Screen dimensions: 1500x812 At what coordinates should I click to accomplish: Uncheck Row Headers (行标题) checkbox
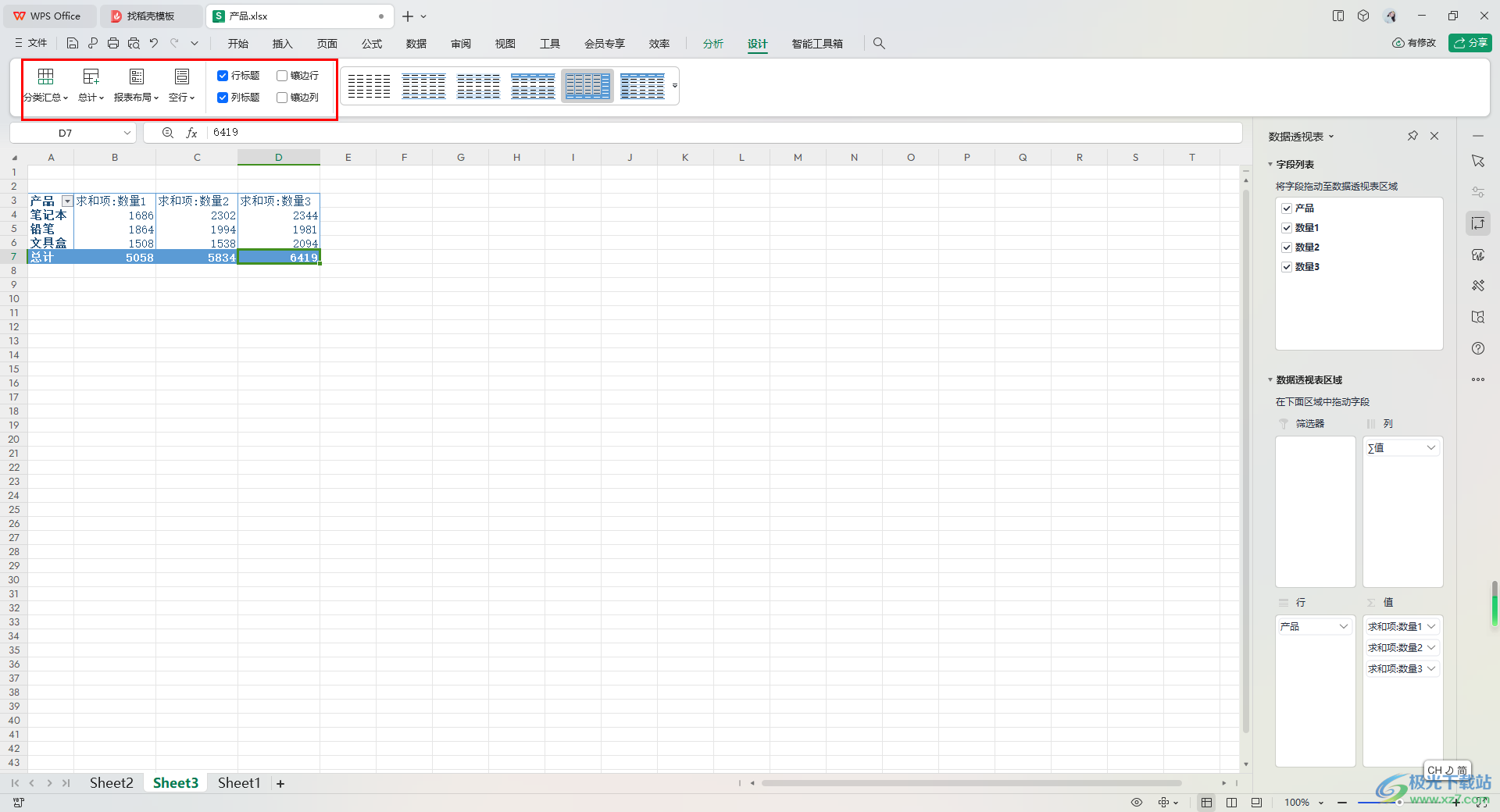pyautogui.click(x=223, y=76)
